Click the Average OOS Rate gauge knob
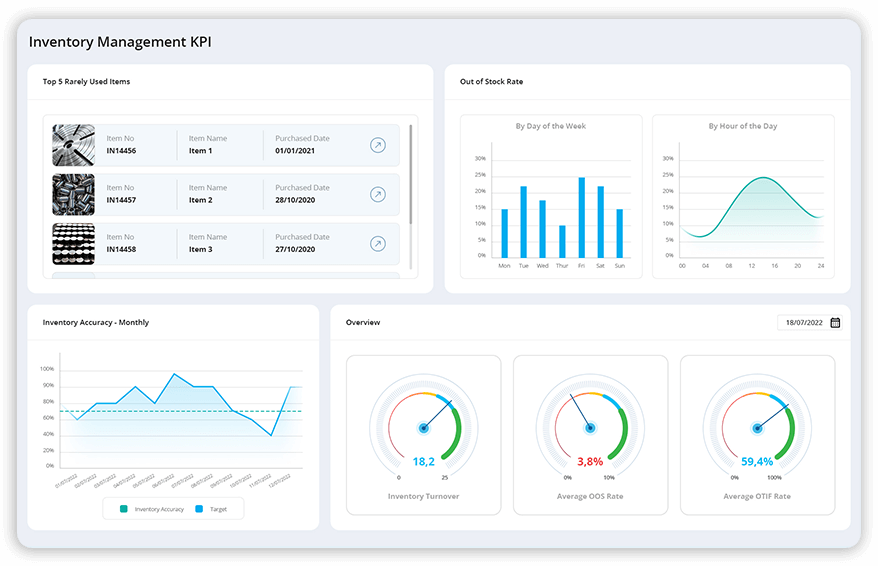 pyautogui.click(x=590, y=428)
